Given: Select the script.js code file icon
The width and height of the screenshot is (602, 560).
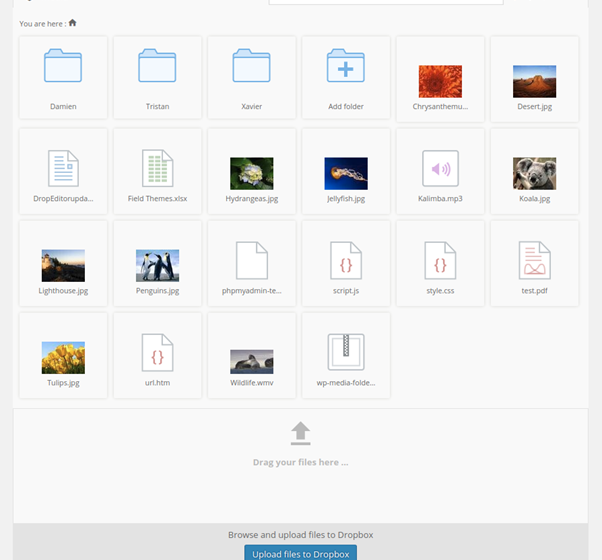Looking at the screenshot, I should coord(346,260).
